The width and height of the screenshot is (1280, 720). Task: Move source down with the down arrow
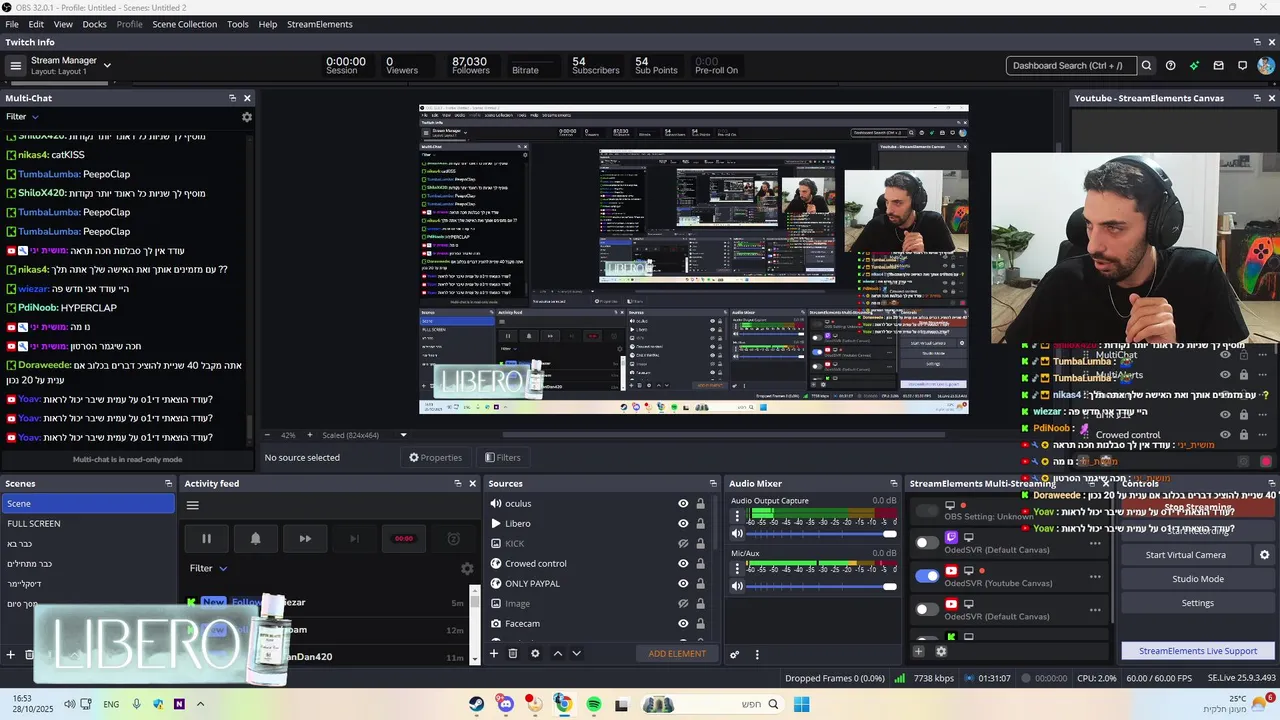click(x=576, y=653)
